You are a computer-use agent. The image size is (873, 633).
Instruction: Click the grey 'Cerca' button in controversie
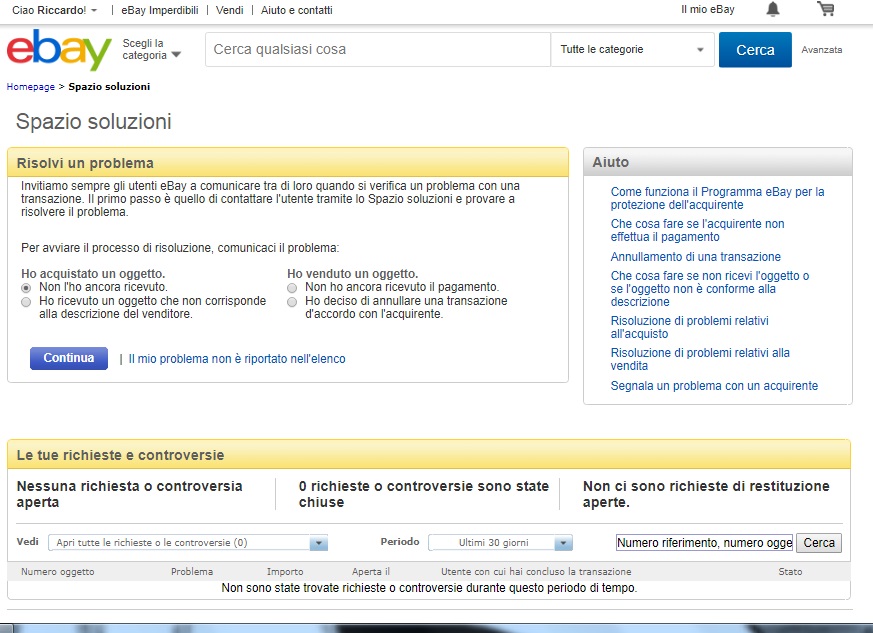point(819,543)
